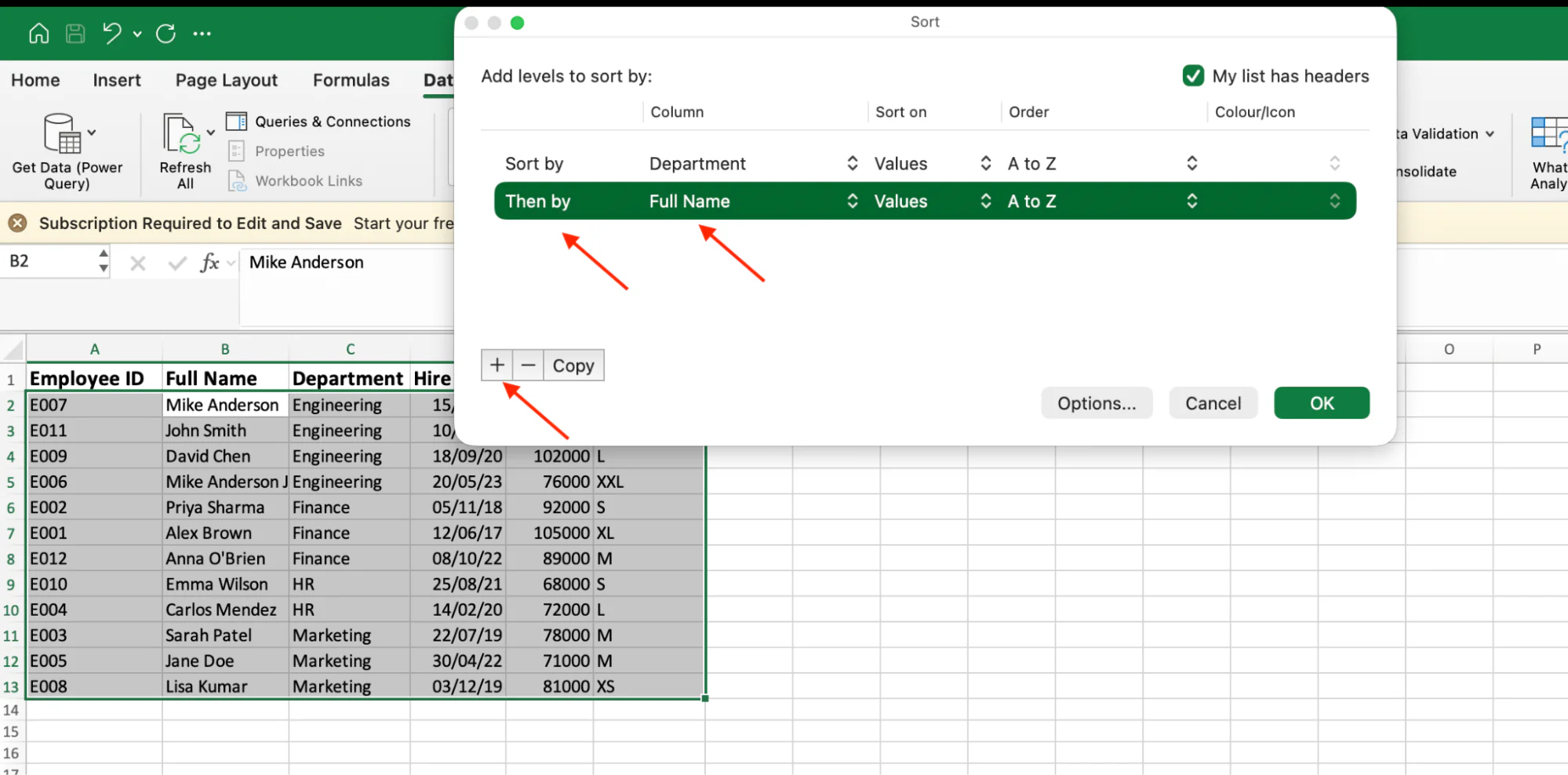Open Sort by column dropdown showing Department
Image resolution: width=1568 pixels, height=775 pixels.
coord(753,164)
